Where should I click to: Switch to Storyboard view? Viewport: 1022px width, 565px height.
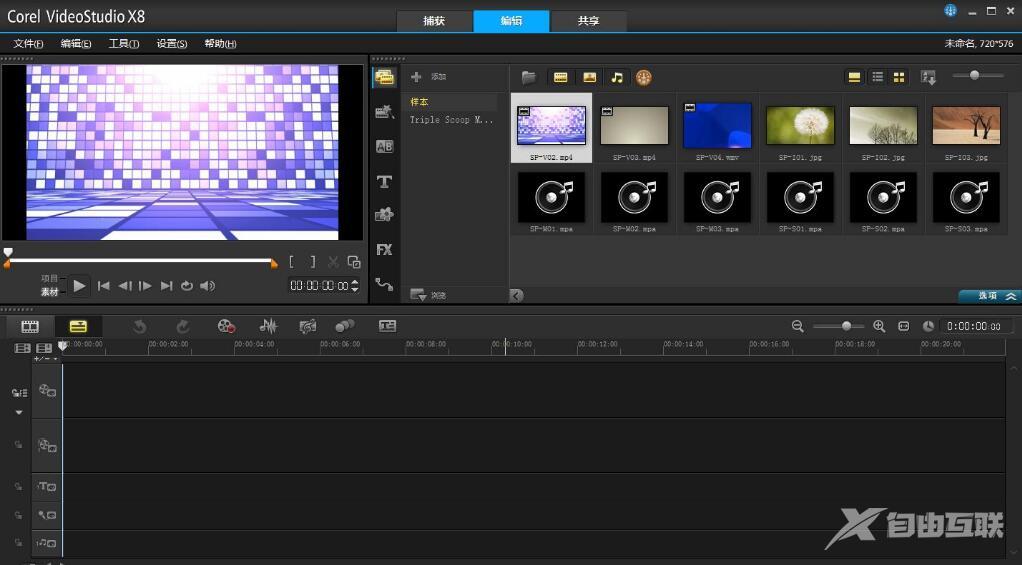[x=30, y=326]
